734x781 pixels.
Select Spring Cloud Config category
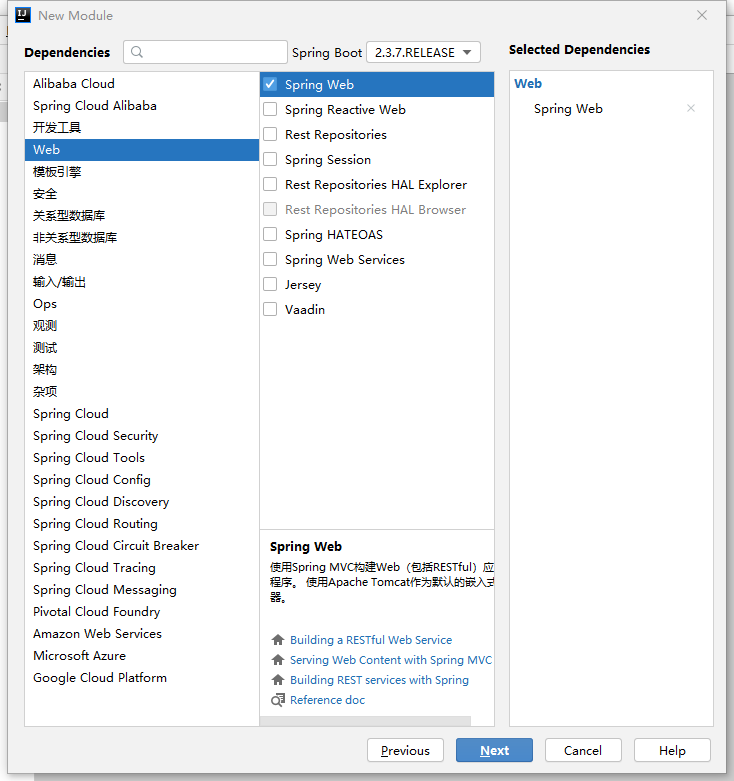coord(142,480)
